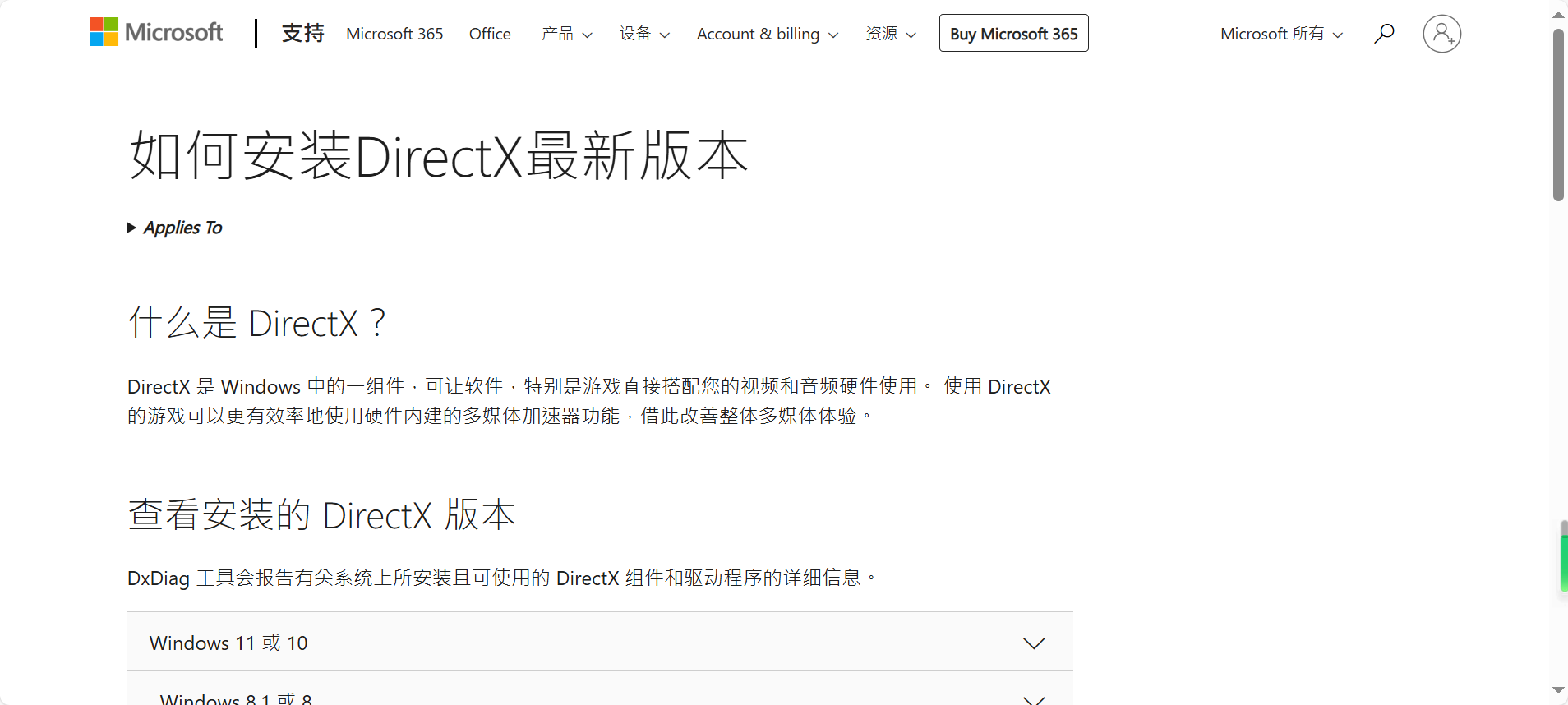1568x705 pixels.
Task: Expand the Windows 8.1 或 8 section
Action: [599, 689]
